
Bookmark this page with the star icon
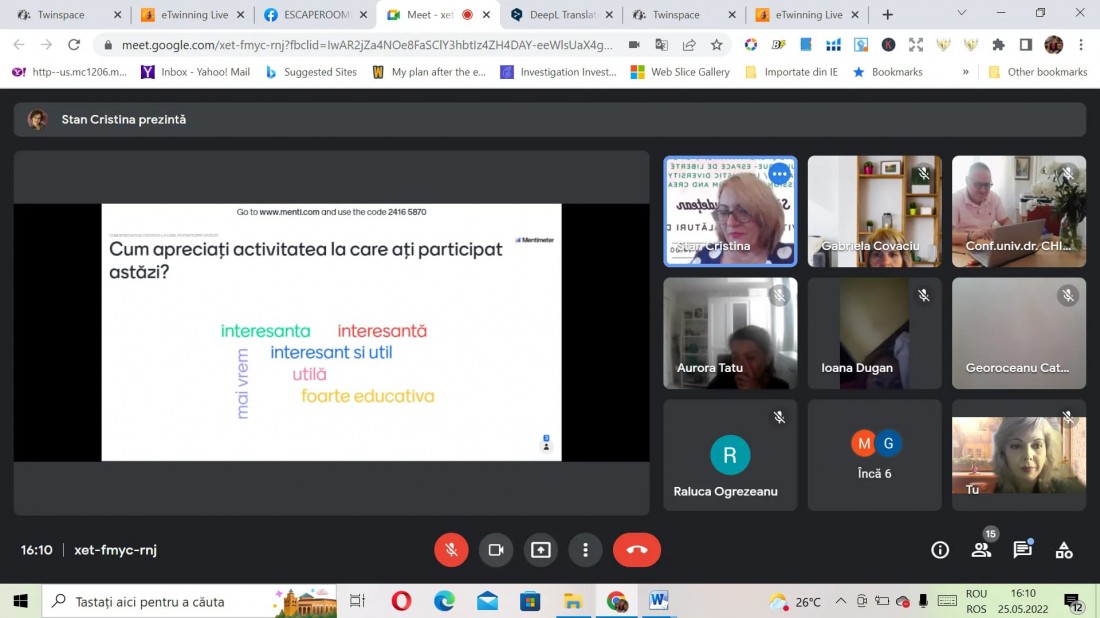(716, 45)
